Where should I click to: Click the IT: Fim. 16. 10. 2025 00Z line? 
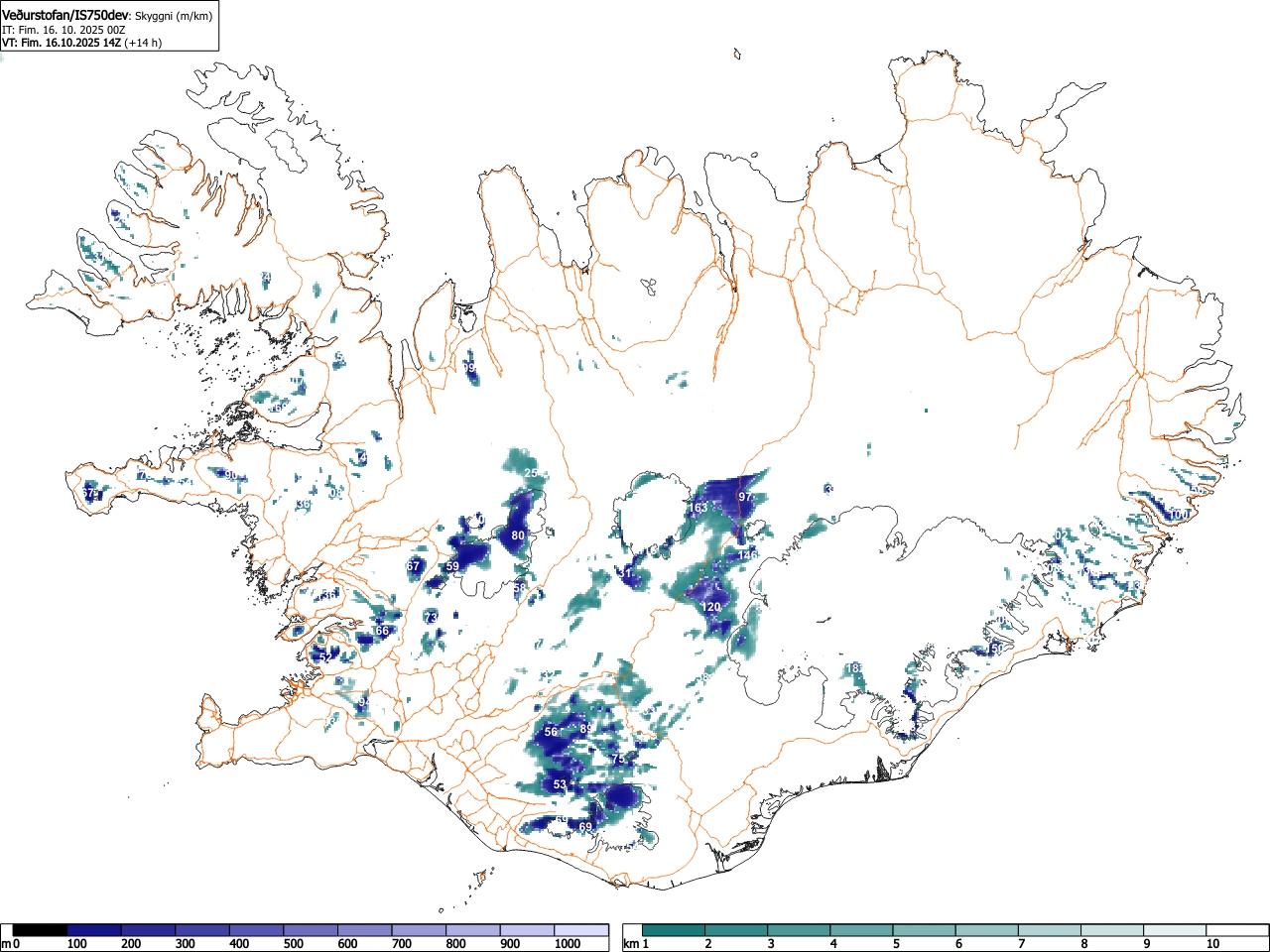tap(63, 30)
